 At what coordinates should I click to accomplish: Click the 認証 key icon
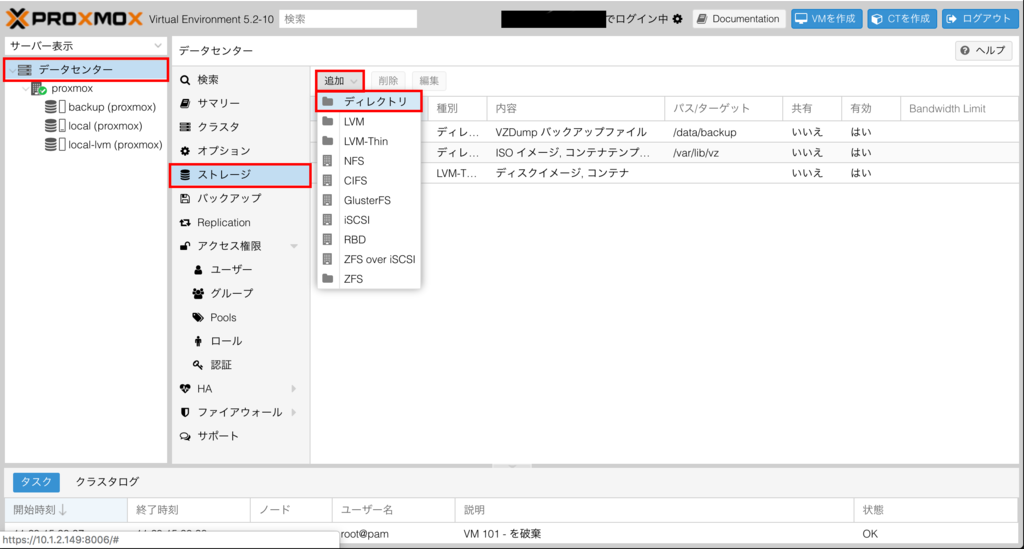[199, 365]
